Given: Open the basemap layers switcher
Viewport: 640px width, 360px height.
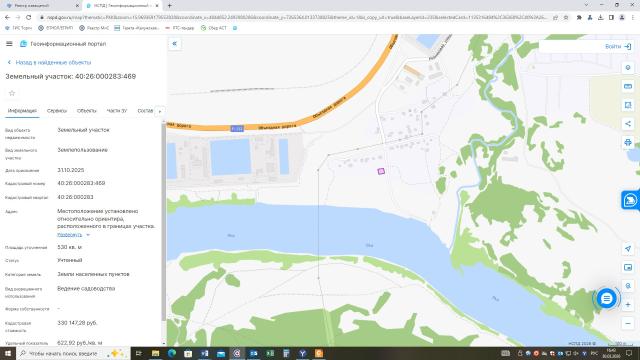Looking at the screenshot, I should [x=628, y=267].
